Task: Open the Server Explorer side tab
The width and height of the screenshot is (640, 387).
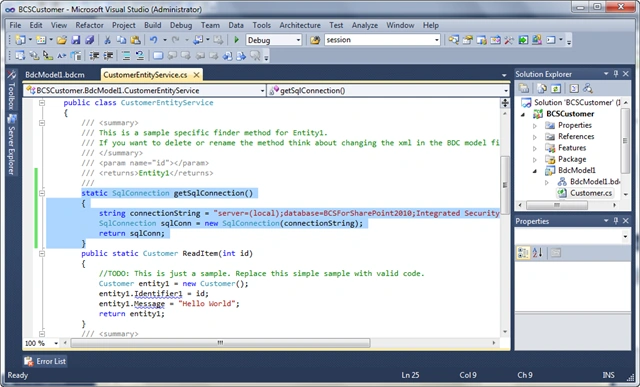Action: tap(11, 145)
